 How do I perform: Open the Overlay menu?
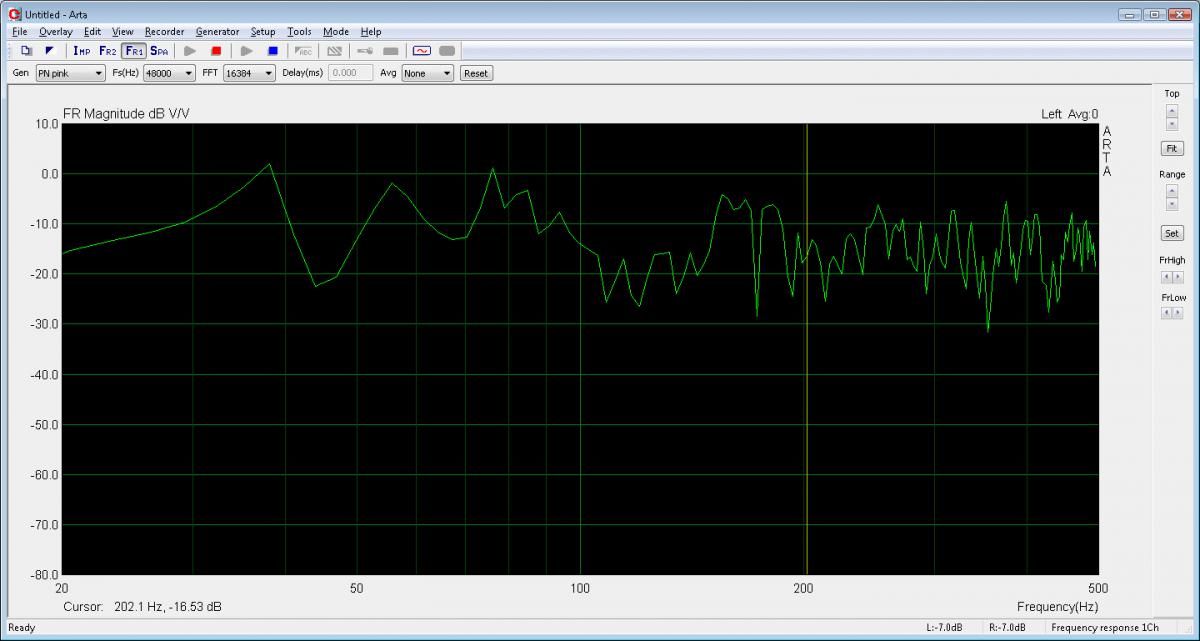(x=56, y=32)
